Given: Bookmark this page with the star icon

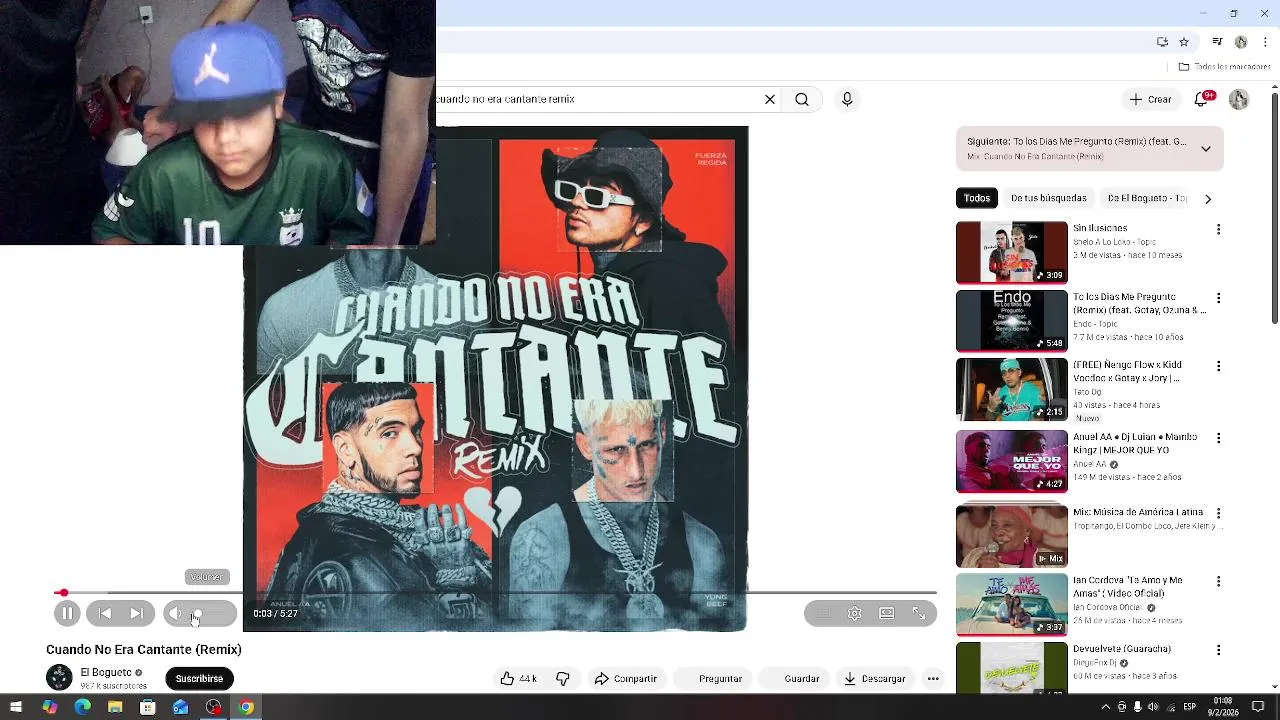Looking at the screenshot, I should pos(1184,42).
